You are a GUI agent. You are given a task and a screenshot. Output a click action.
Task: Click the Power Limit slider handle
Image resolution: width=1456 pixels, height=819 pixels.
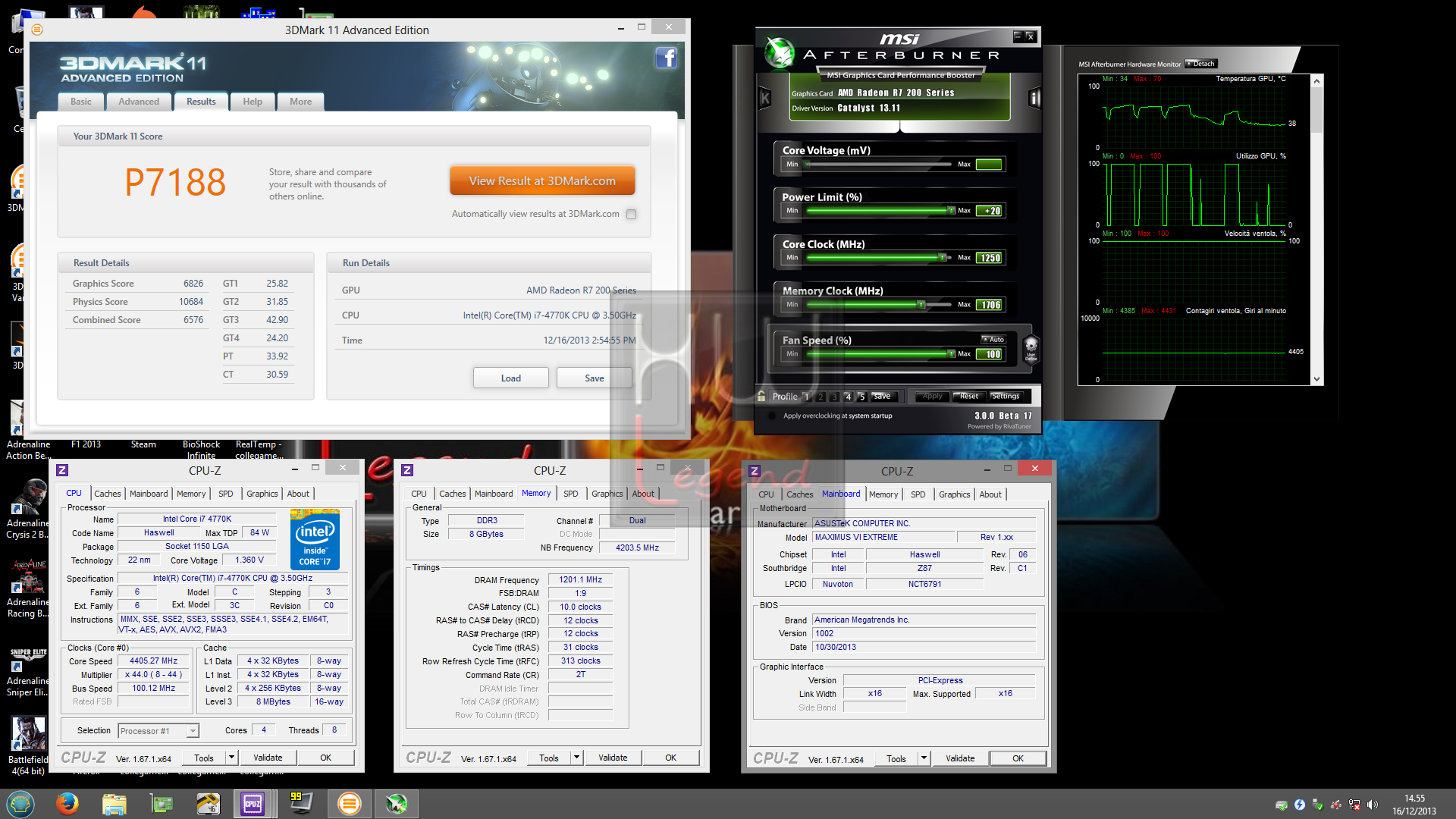pyautogui.click(x=951, y=211)
